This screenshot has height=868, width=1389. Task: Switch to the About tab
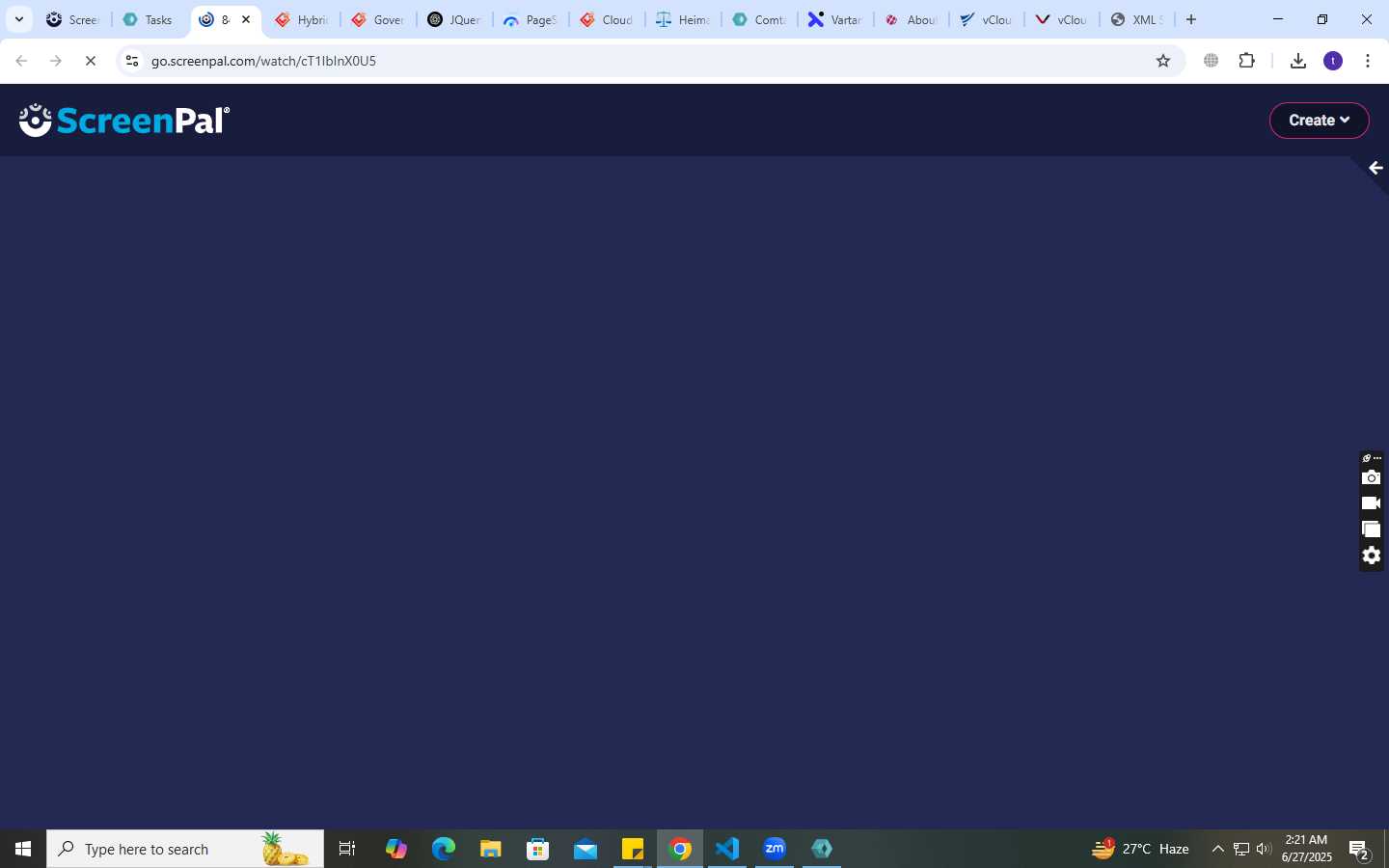(912, 19)
